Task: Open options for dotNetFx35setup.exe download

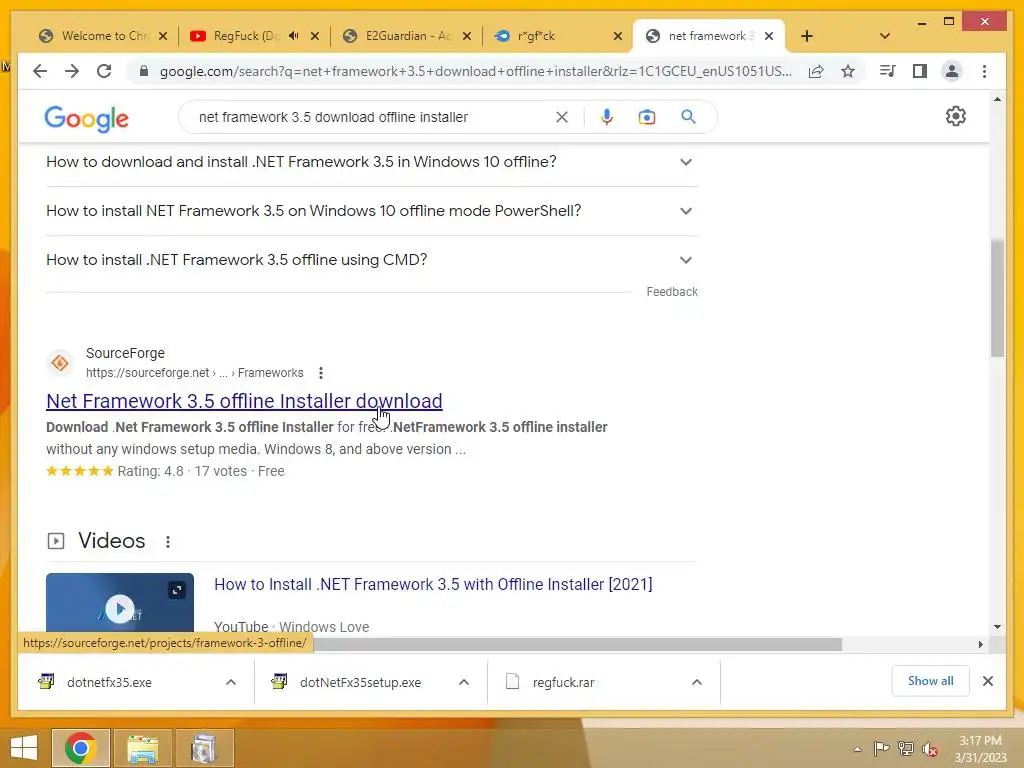Action: pyautogui.click(x=464, y=682)
